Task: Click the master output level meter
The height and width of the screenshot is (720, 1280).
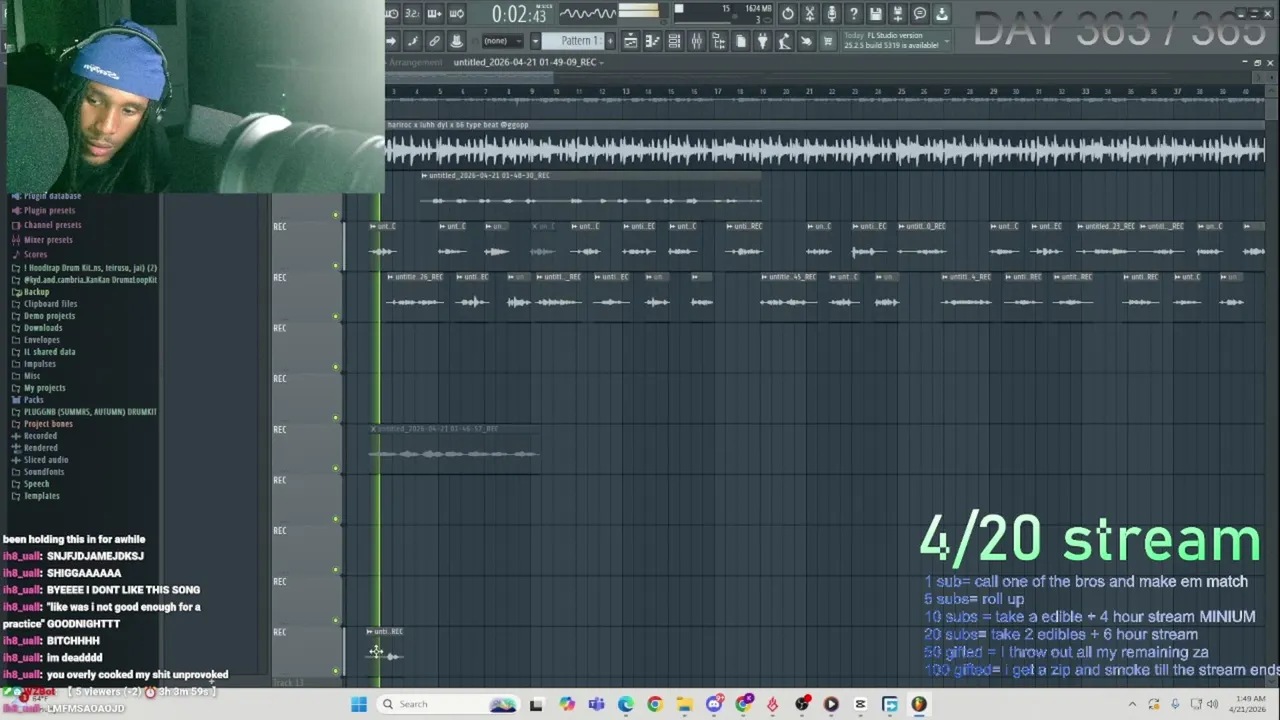Action: 639,13
